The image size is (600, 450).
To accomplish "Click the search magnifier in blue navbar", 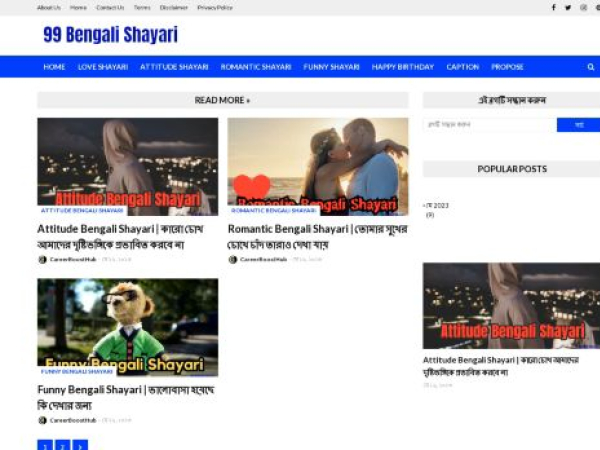I will tap(591, 67).
